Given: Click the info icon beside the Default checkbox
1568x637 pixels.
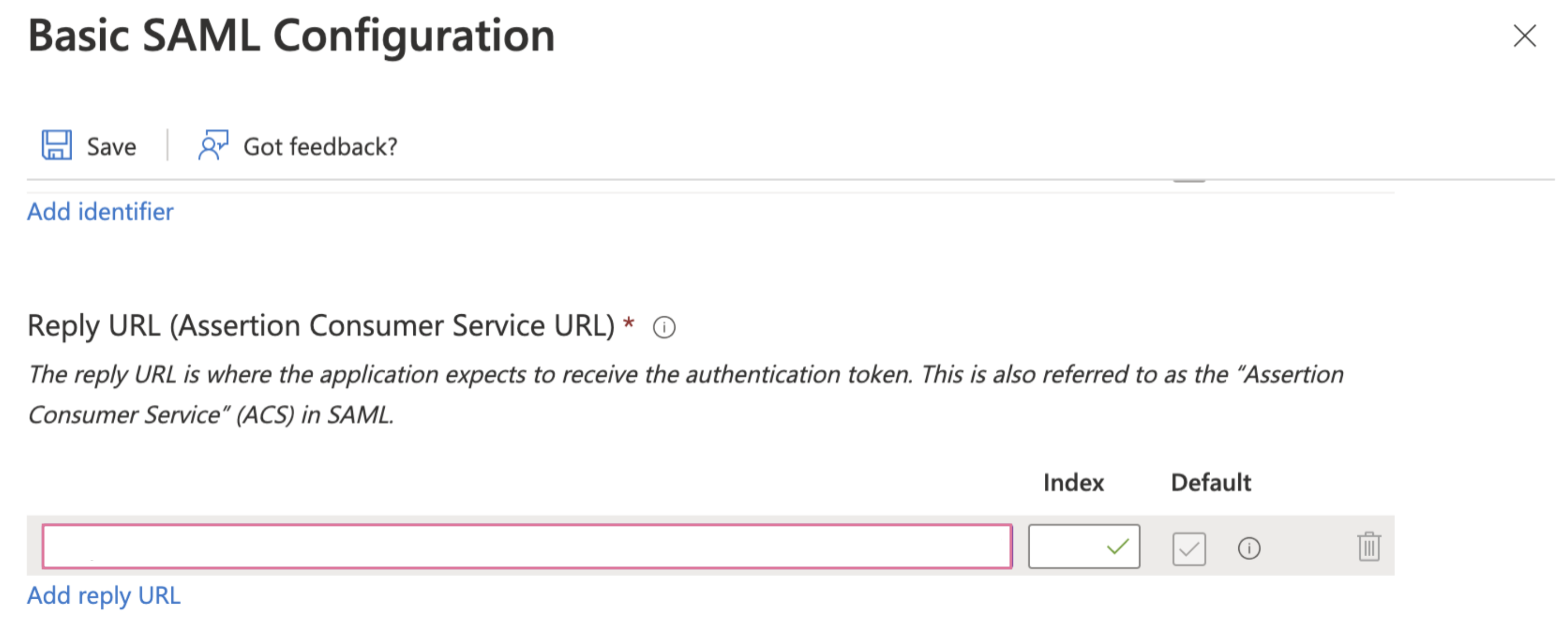Looking at the screenshot, I should [x=1250, y=548].
